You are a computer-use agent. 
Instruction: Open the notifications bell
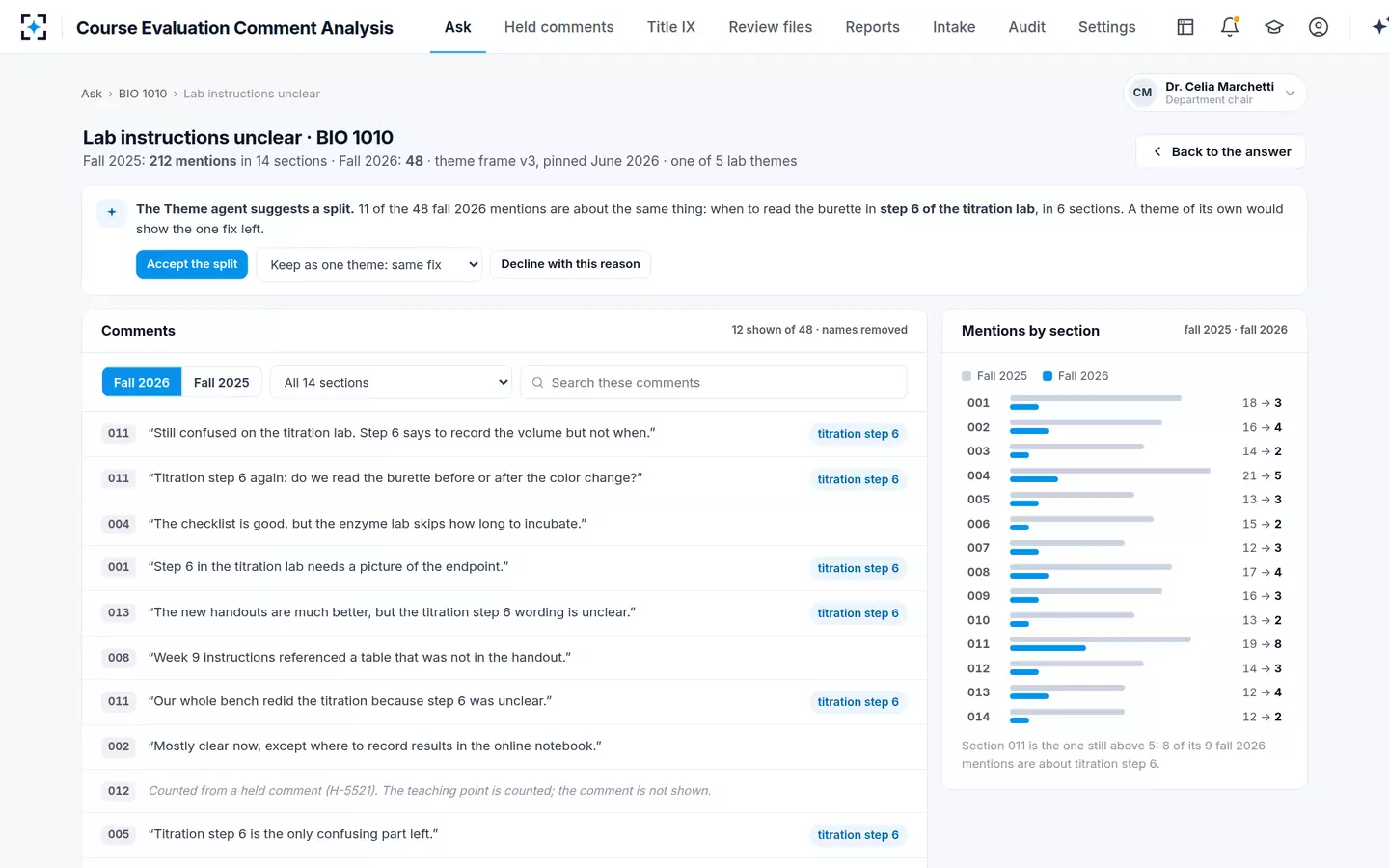click(x=1230, y=27)
